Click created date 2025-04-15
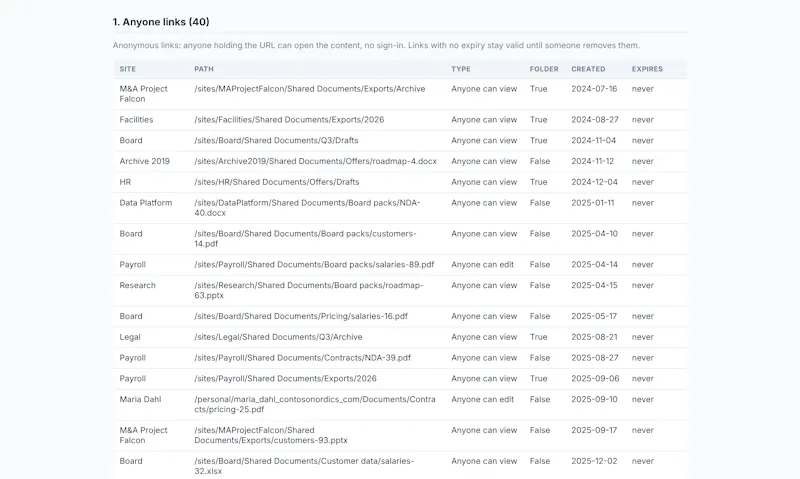 pos(594,286)
